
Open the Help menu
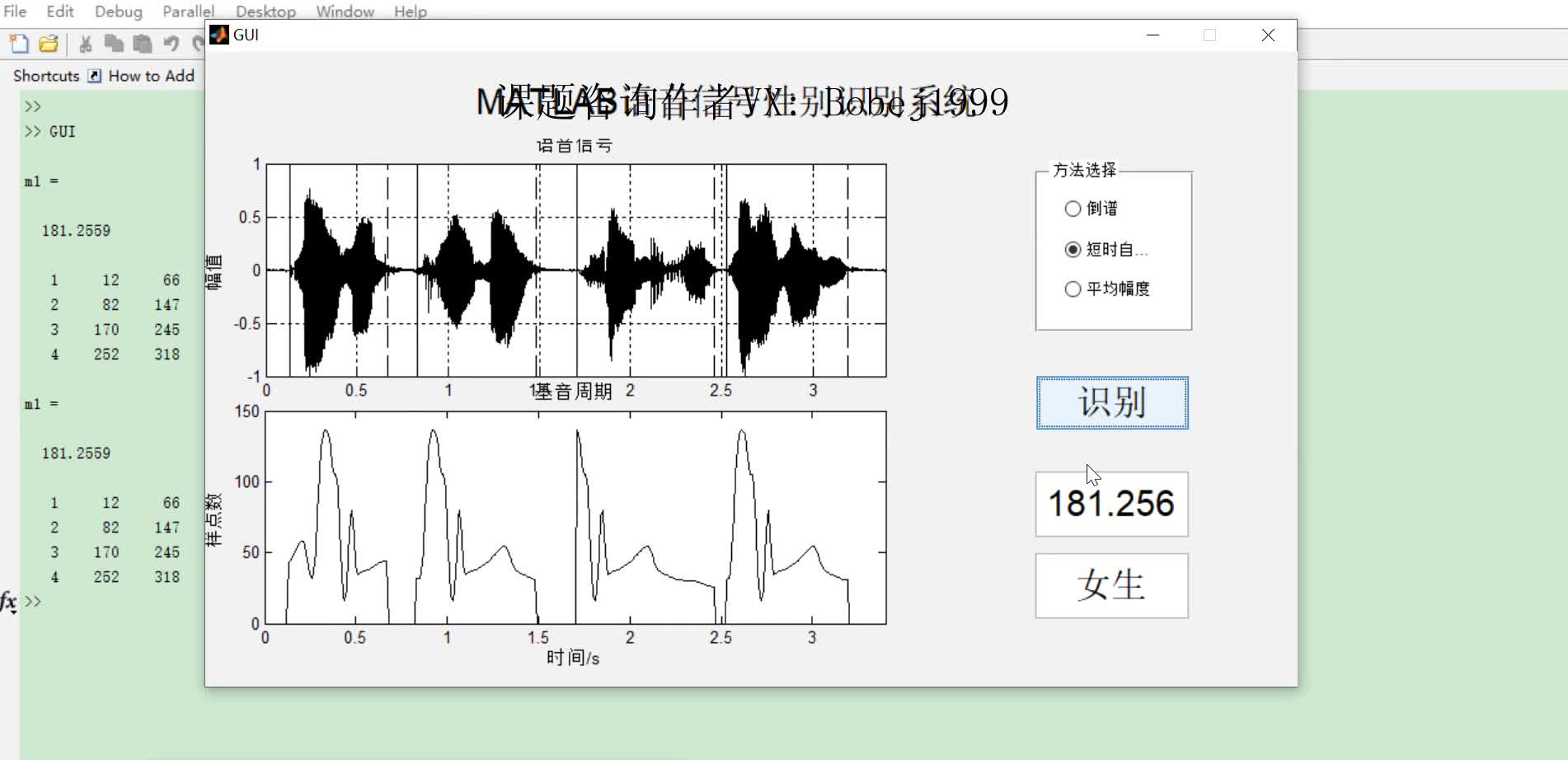coord(410,12)
